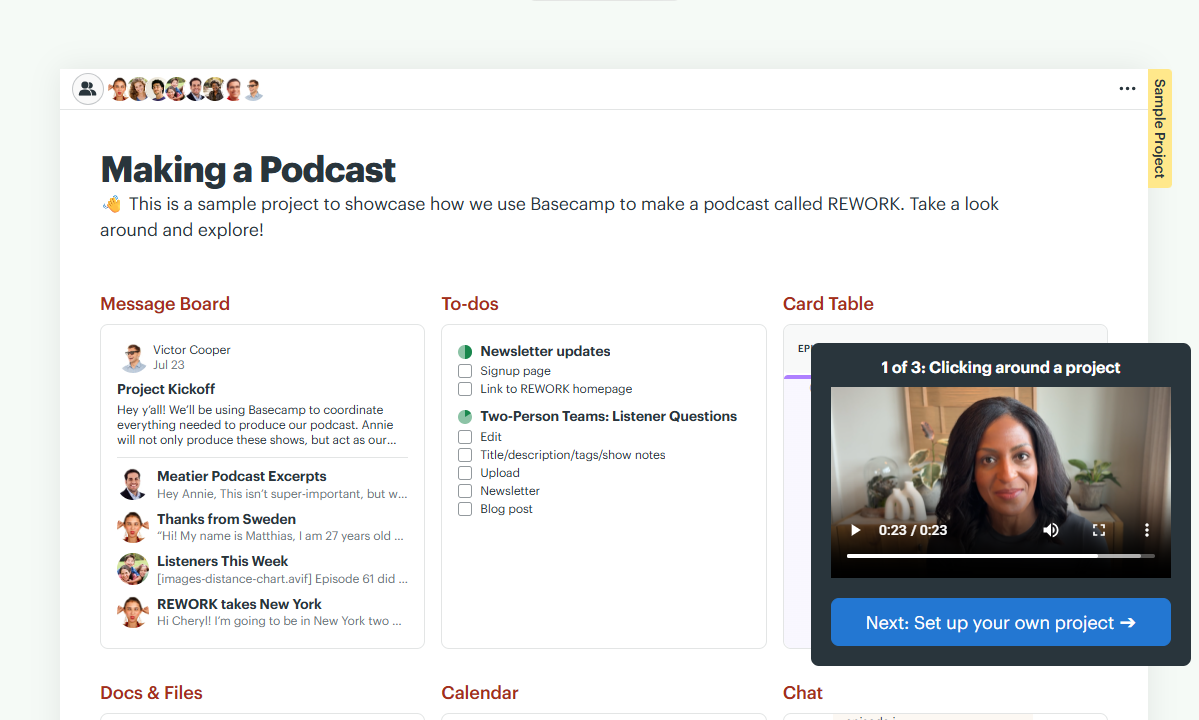Check the Title/description/tags/show notes to-do
Image resolution: width=1199 pixels, height=720 pixels.
(465, 455)
